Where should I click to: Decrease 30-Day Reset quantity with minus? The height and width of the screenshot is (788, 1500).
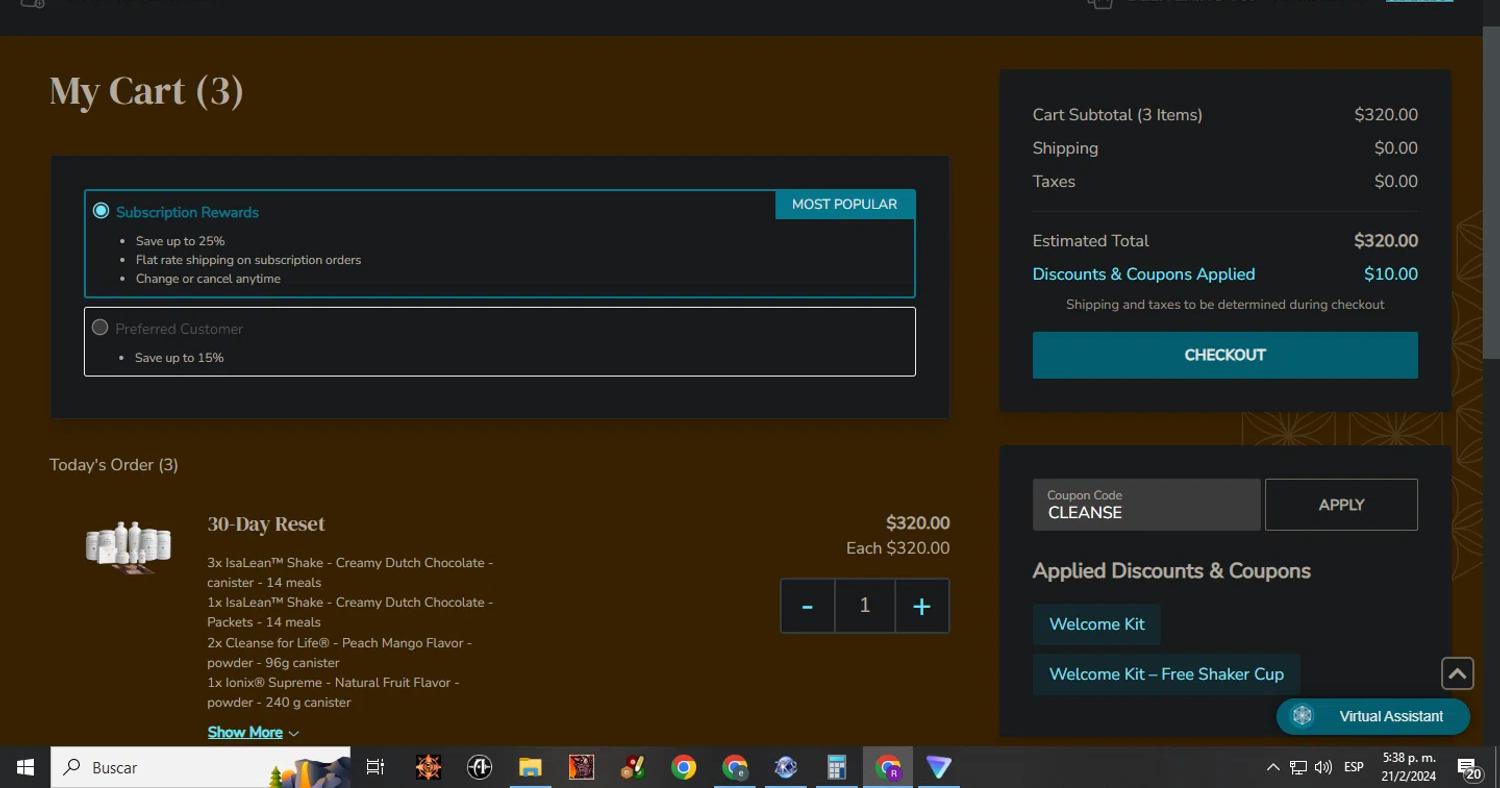click(x=807, y=606)
